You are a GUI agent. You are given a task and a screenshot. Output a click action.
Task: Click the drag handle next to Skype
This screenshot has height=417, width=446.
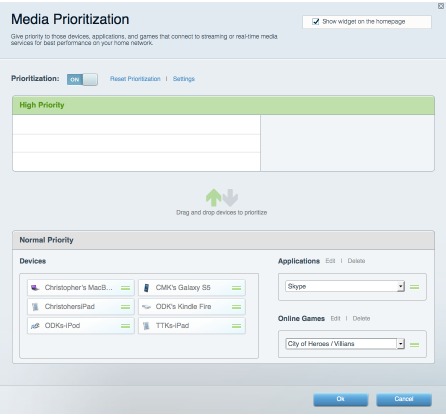[414, 287]
